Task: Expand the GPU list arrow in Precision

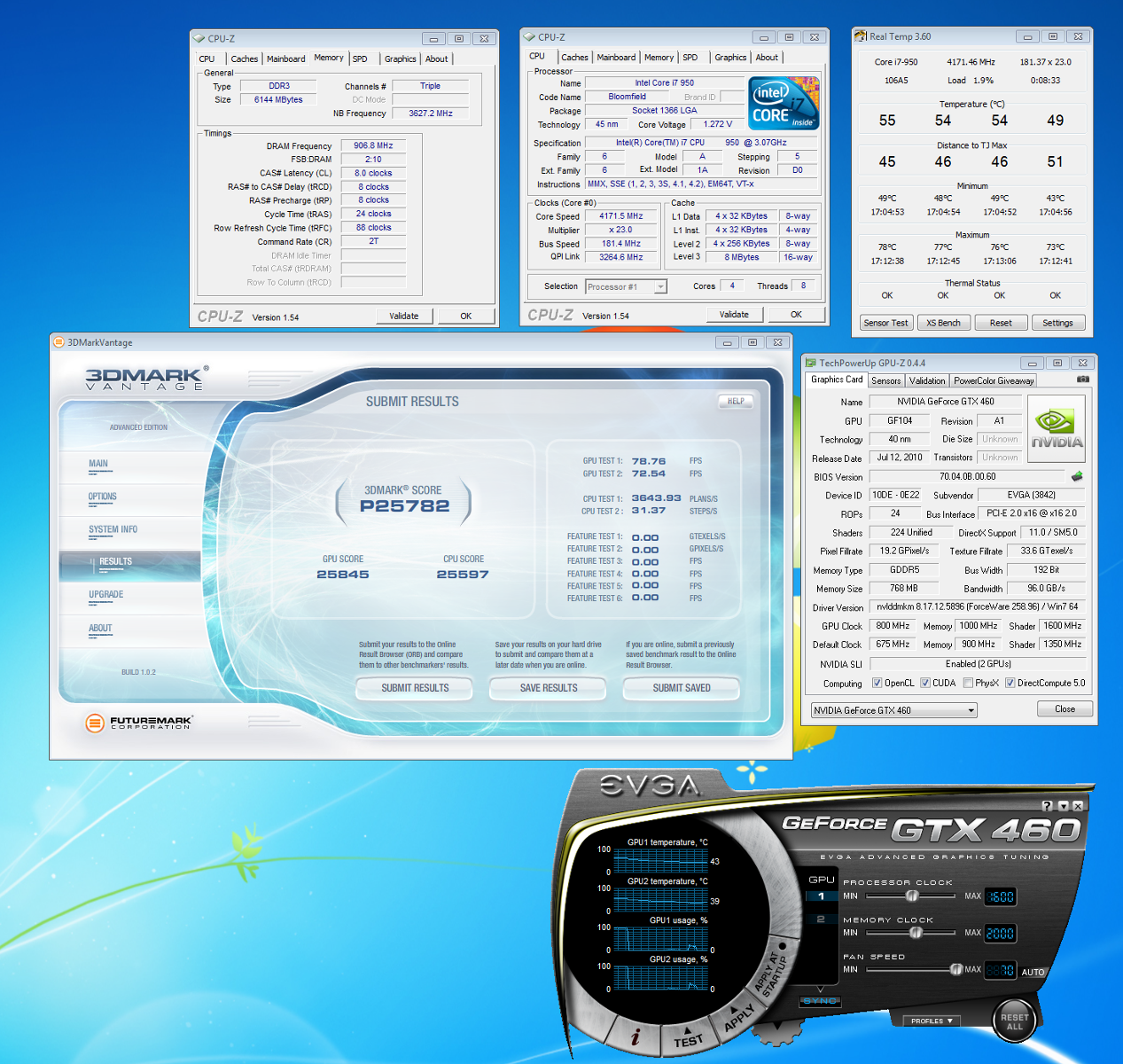Action: coord(821,988)
